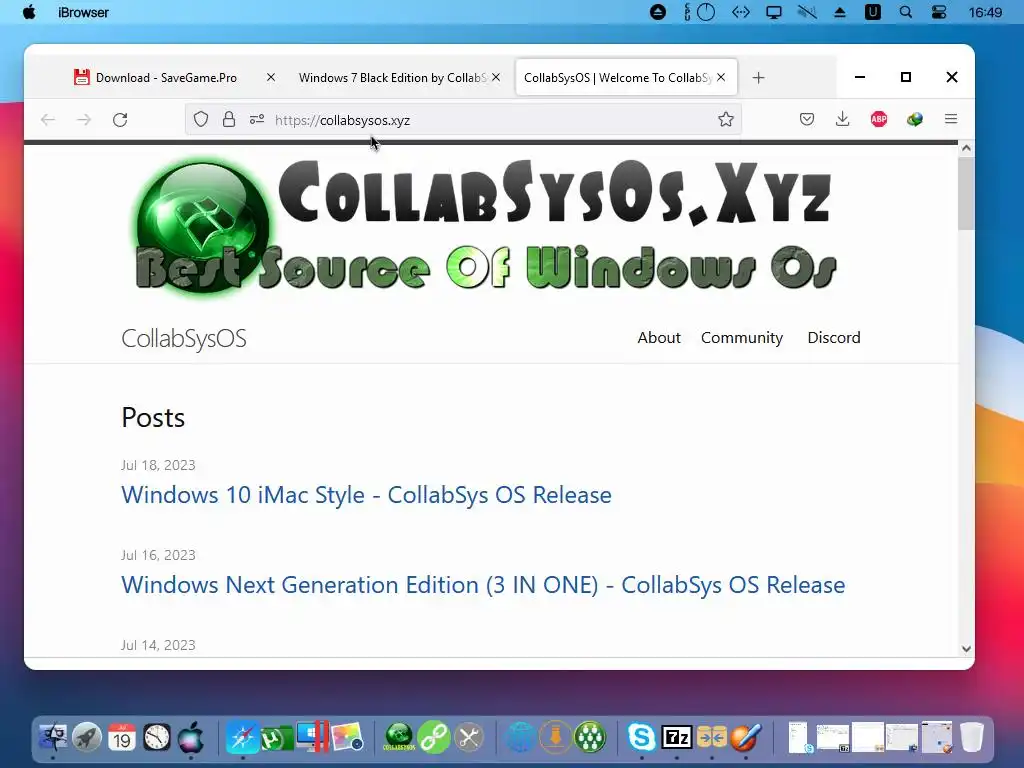The image size is (1024, 768).
Task: Open Control Center toggles icon
Action: click(x=939, y=12)
